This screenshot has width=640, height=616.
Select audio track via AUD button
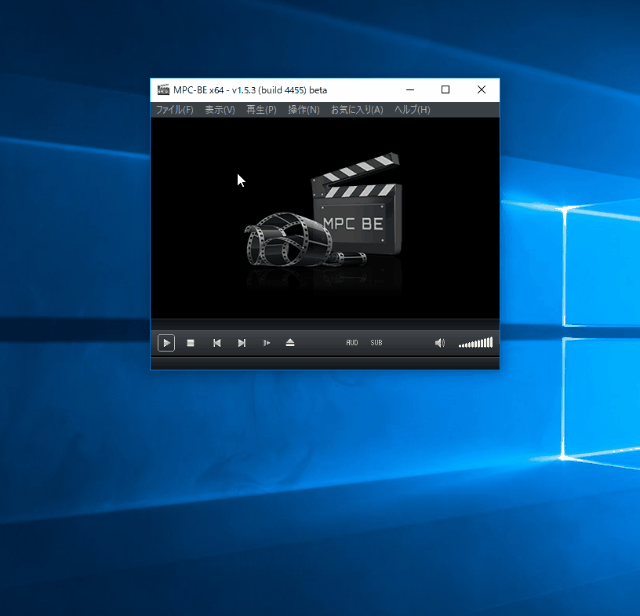point(352,343)
